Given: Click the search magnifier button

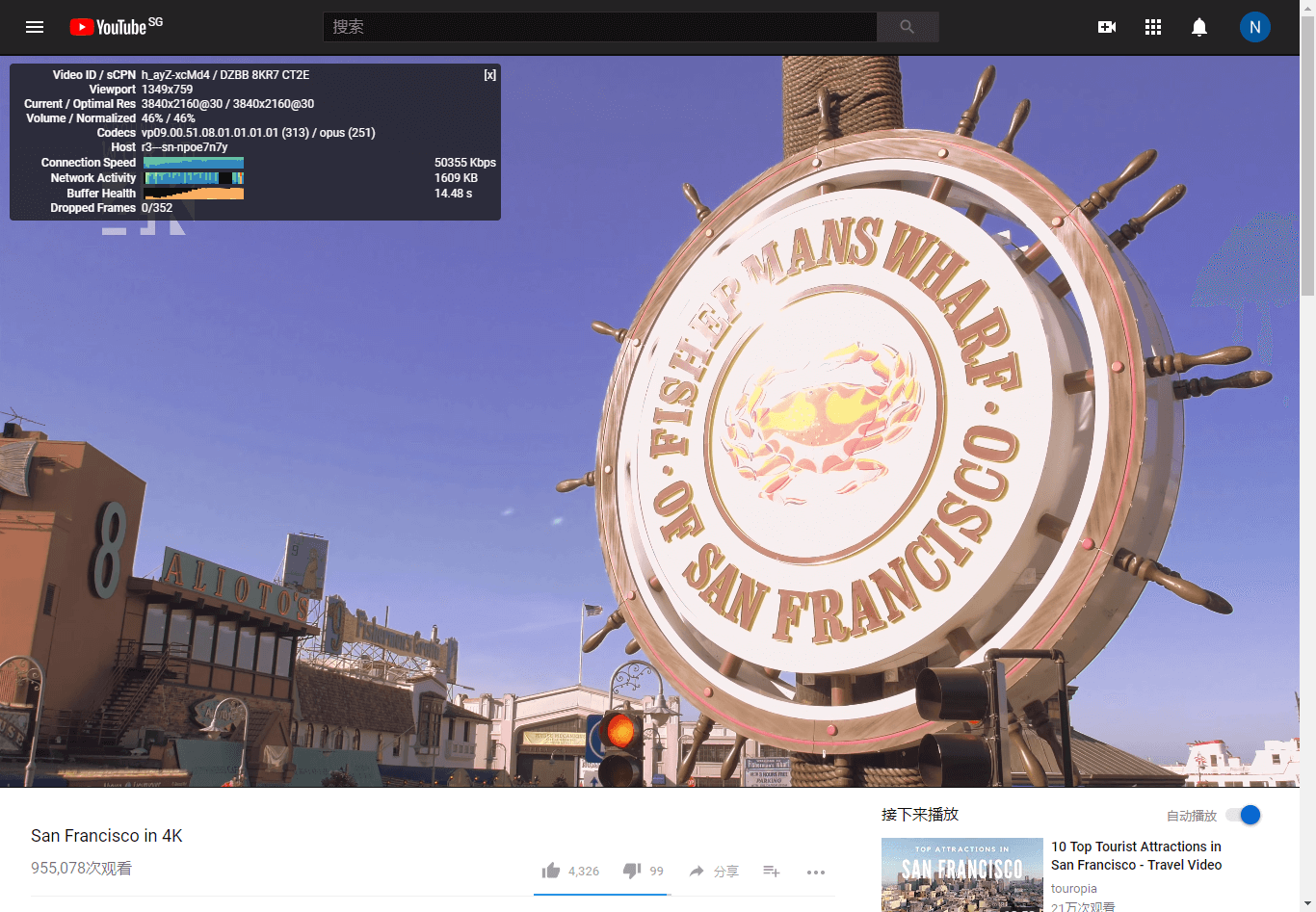Looking at the screenshot, I should point(908,27).
